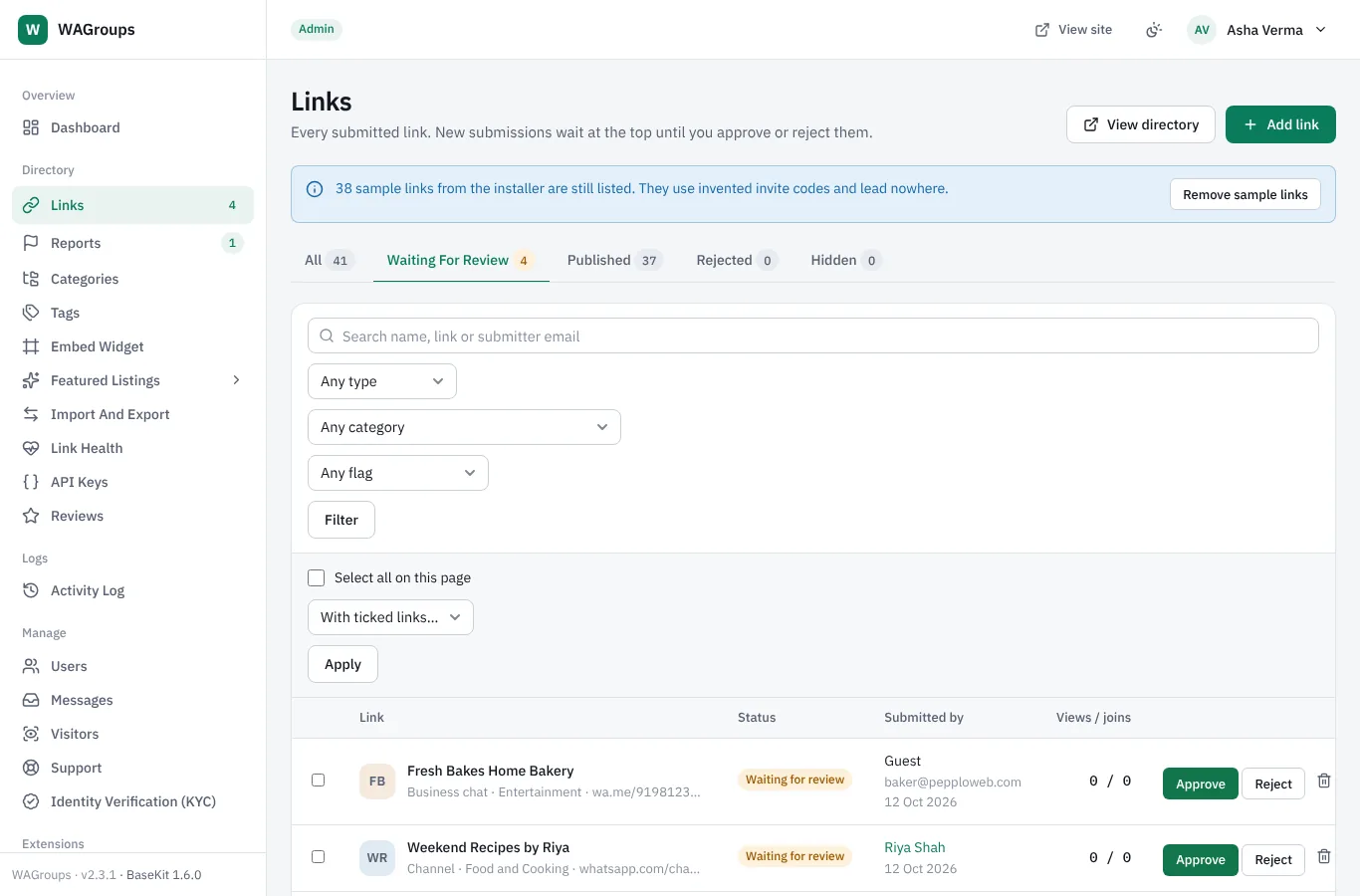Switch to the All tab
The width and height of the screenshot is (1360, 896).
tap(328, 260)
